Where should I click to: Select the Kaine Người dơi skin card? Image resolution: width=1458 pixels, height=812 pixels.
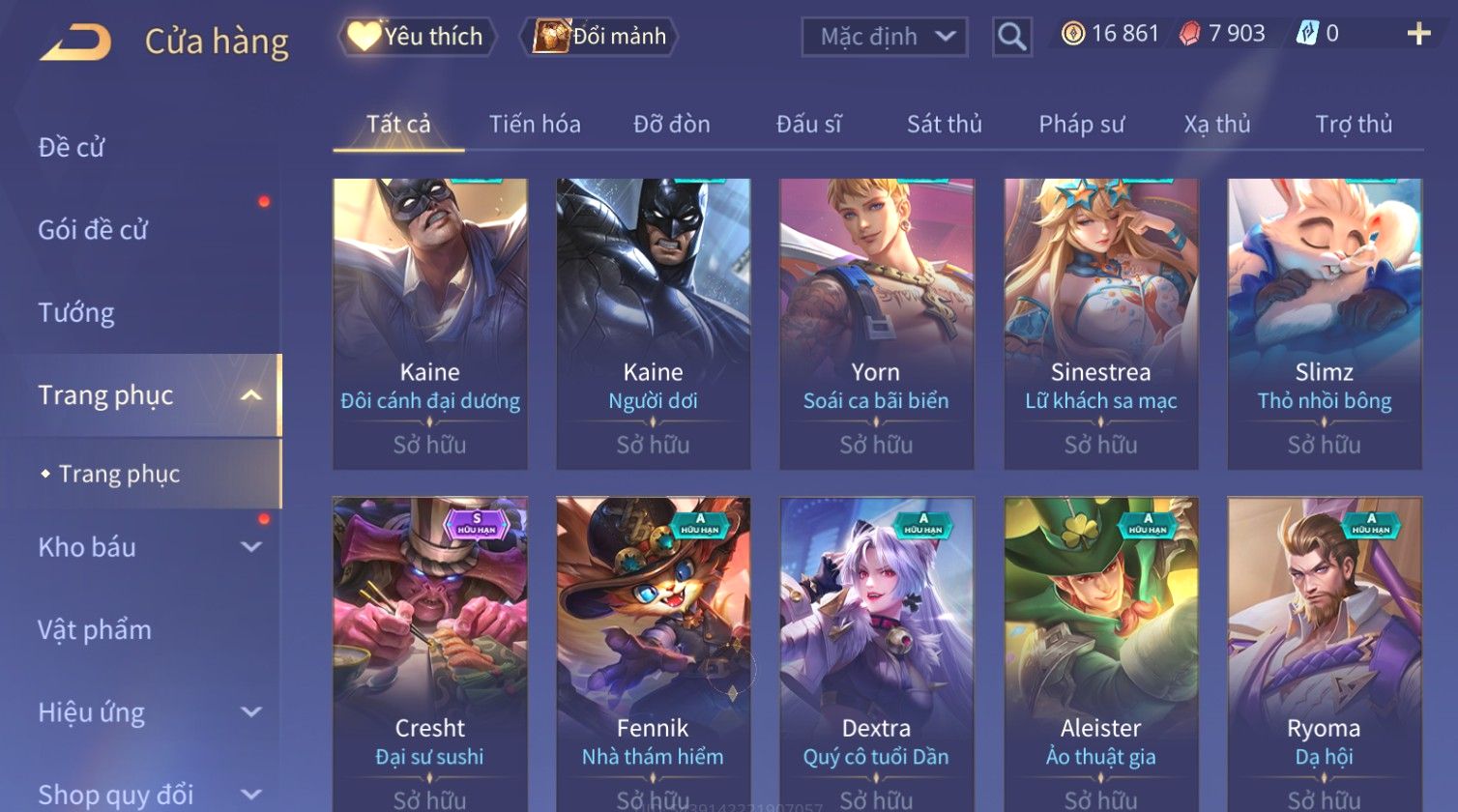click(x=654, y=324)
